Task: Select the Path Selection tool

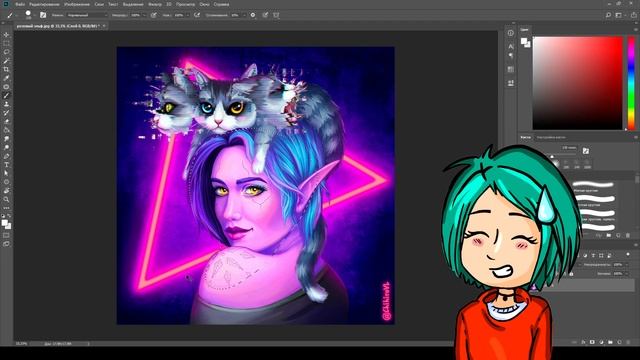Action: [x=6, y=173]
